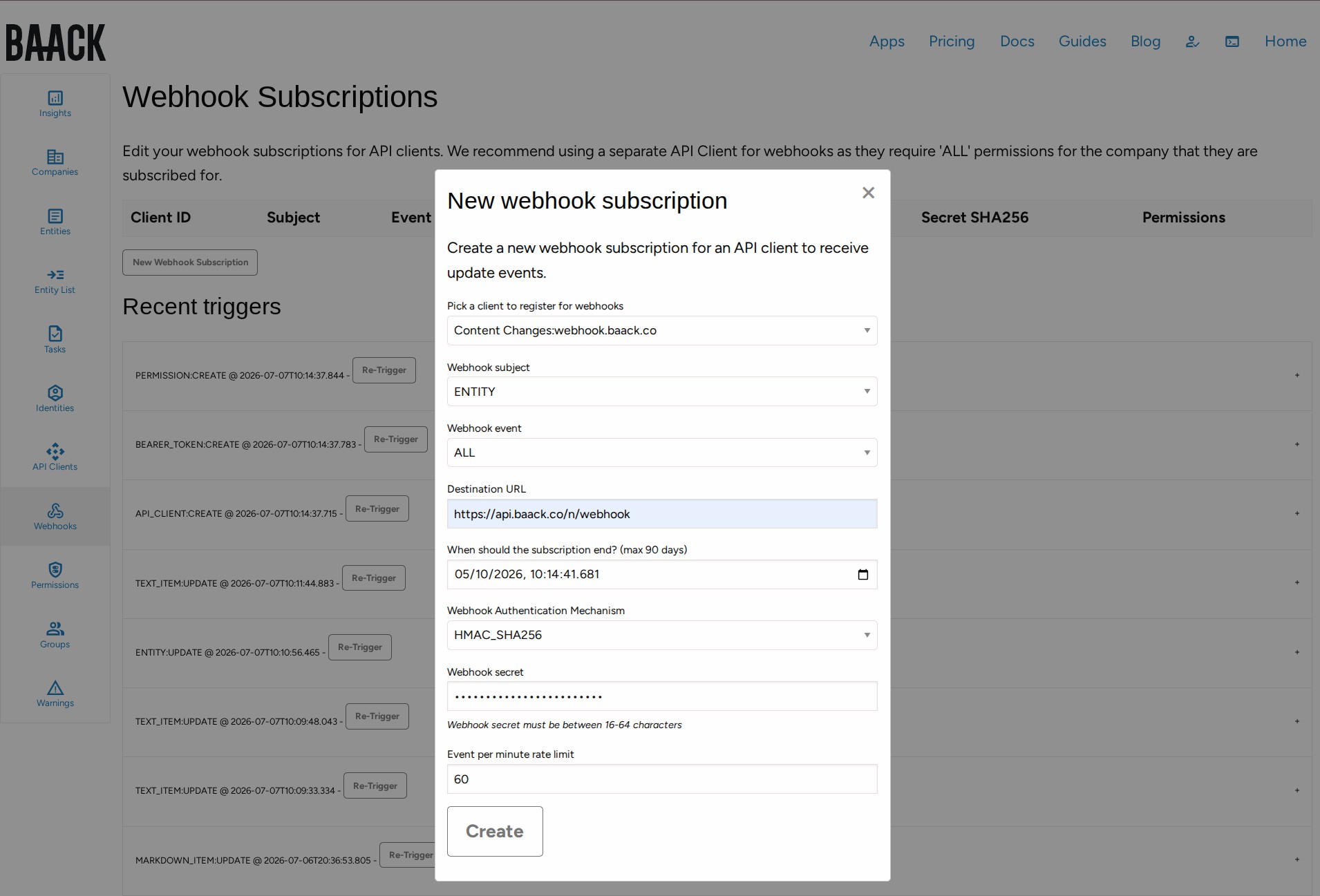Open the Pricing navigation link
The height and width of the screenshot is (896, 1320).
(952, 41)
